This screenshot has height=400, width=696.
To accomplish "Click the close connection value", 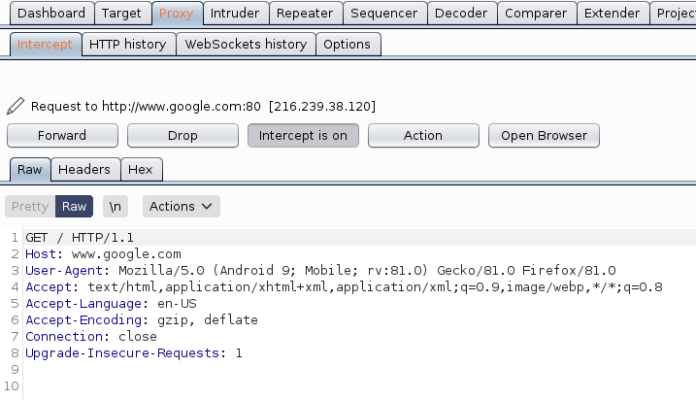I will point(138,337).
